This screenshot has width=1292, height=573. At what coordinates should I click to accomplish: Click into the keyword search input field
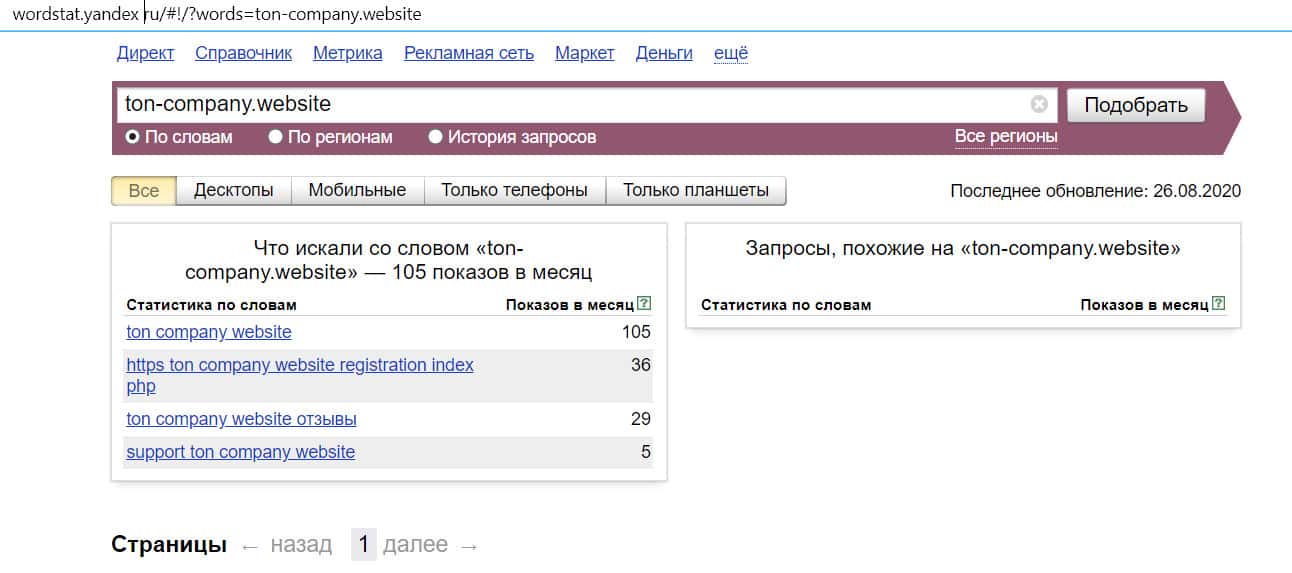tap(570, 104)
